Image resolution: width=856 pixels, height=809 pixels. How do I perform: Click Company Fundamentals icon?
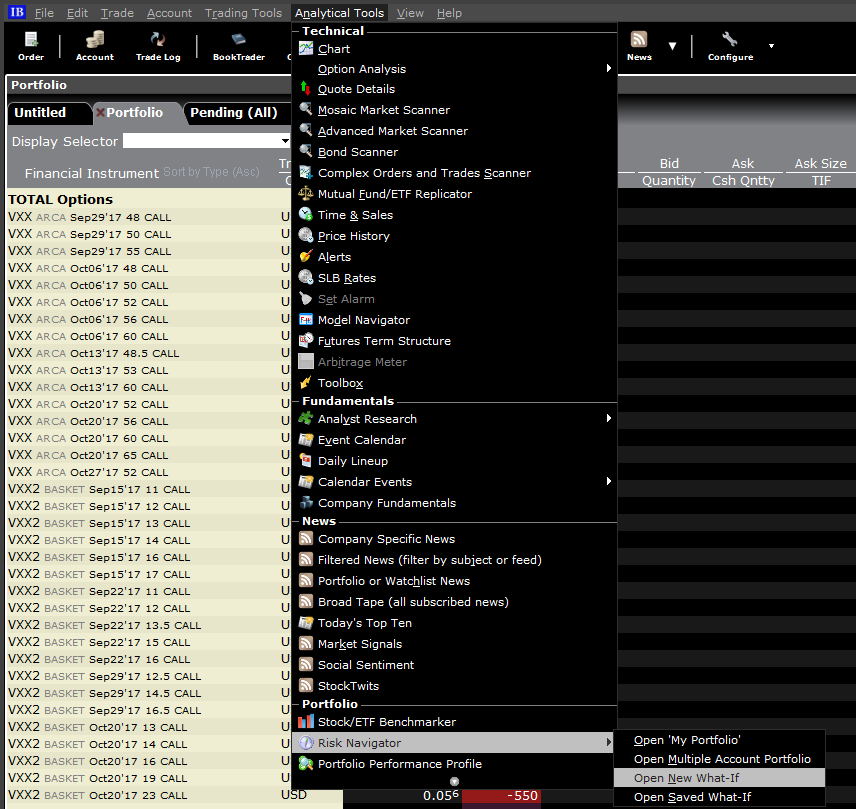(306, 503)
